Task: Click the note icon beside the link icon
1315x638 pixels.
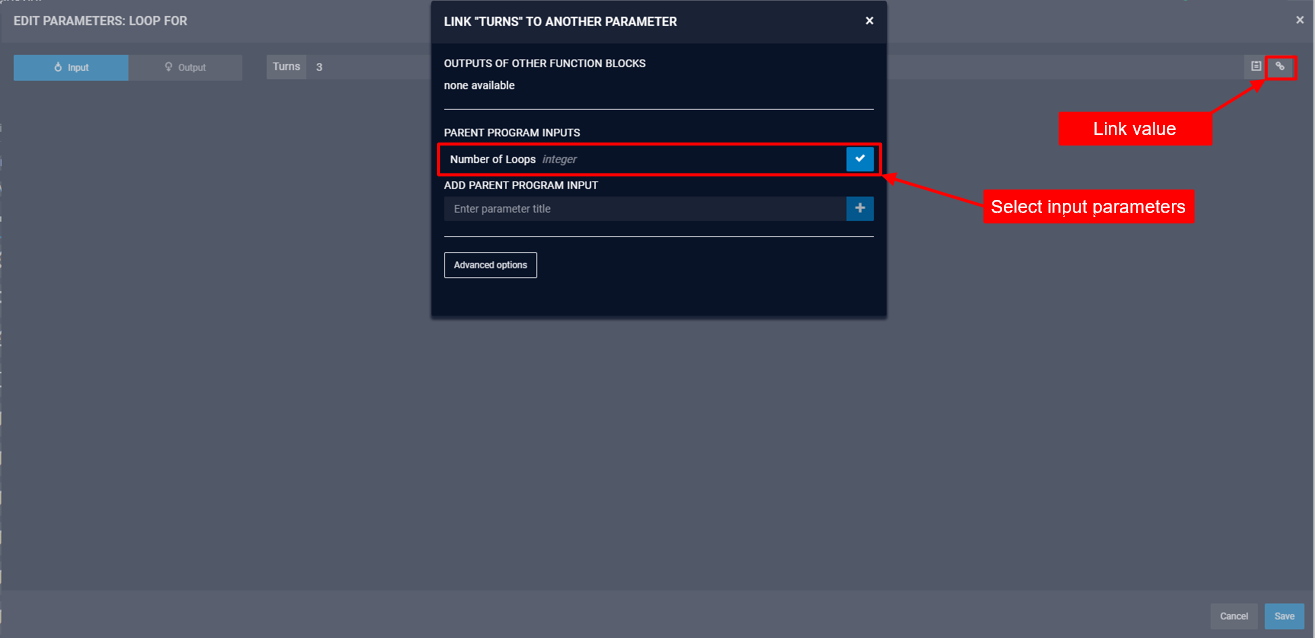Action: click(1256, 67)
